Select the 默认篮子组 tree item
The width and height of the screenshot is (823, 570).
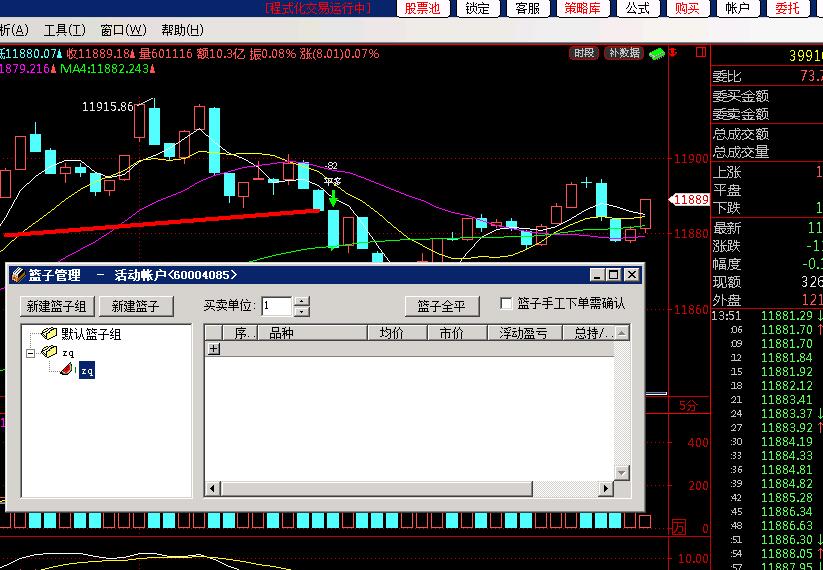91,334
